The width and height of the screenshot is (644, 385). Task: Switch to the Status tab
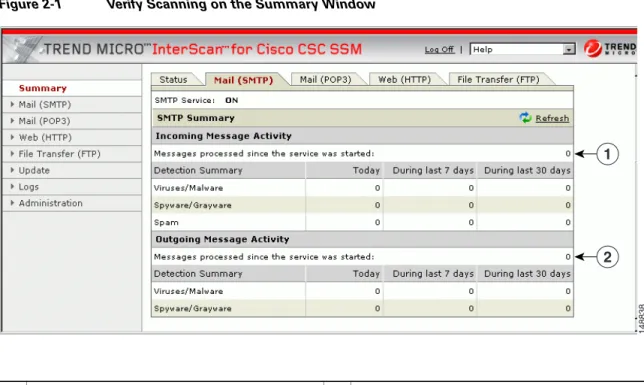(173, 79)
